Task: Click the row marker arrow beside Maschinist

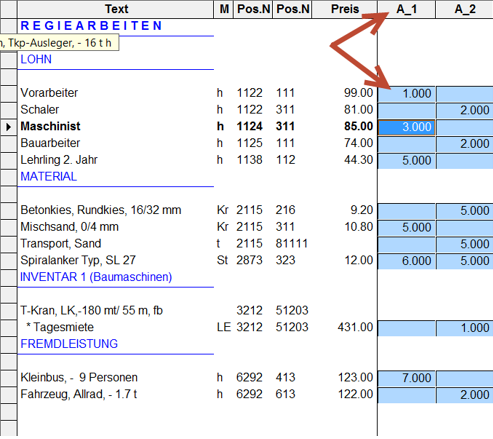Action: [9, 127]
